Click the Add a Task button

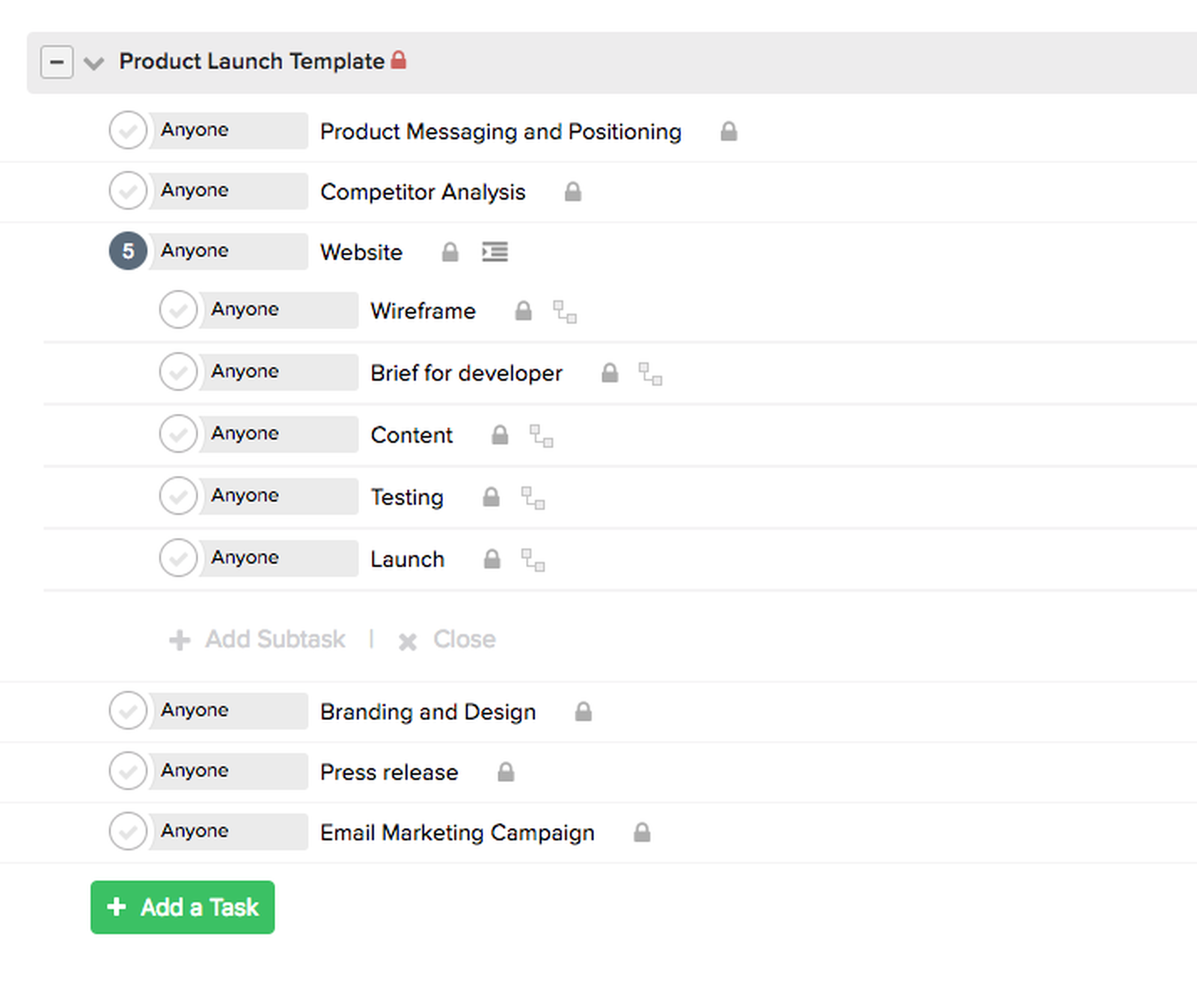point(182,907)
